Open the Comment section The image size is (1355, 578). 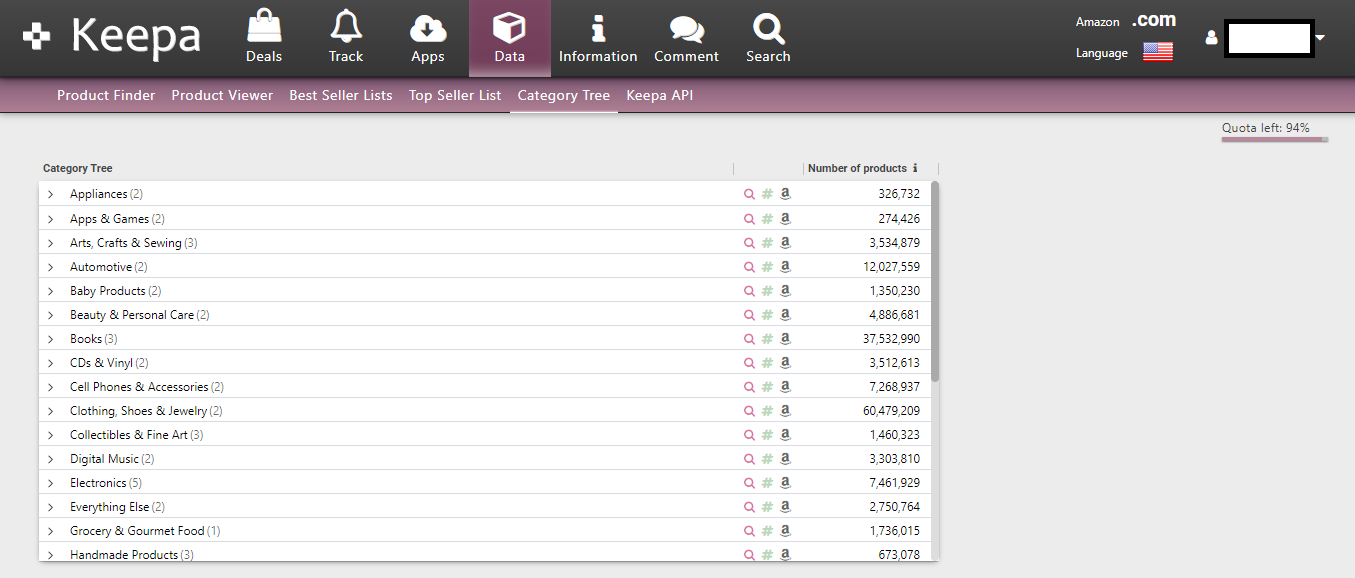pyautogui.click(x=687, y=38)
